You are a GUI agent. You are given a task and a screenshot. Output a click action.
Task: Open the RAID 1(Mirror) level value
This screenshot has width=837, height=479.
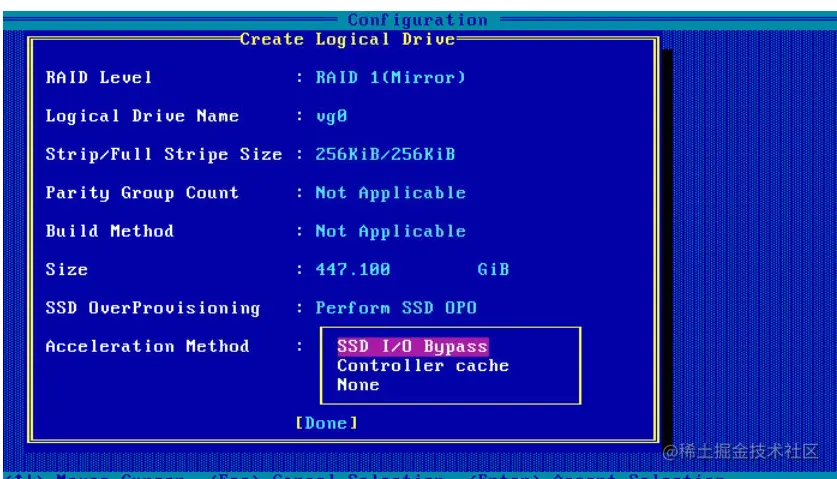pos(390,77)
